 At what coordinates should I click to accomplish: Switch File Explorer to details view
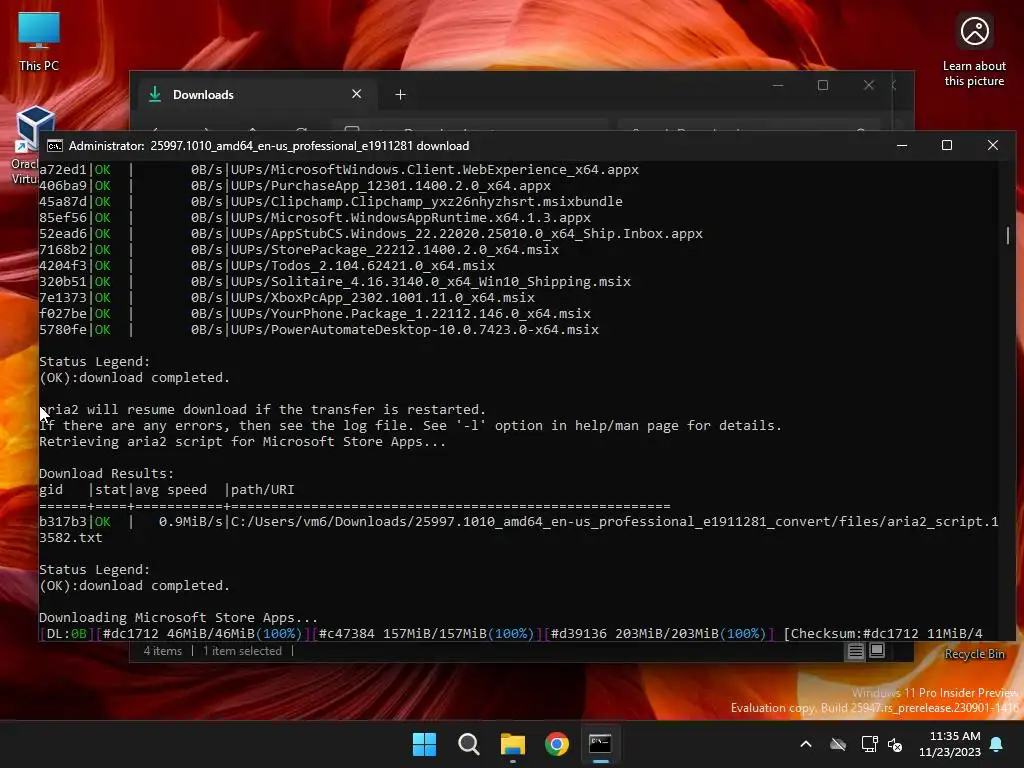tap(856, 651)
